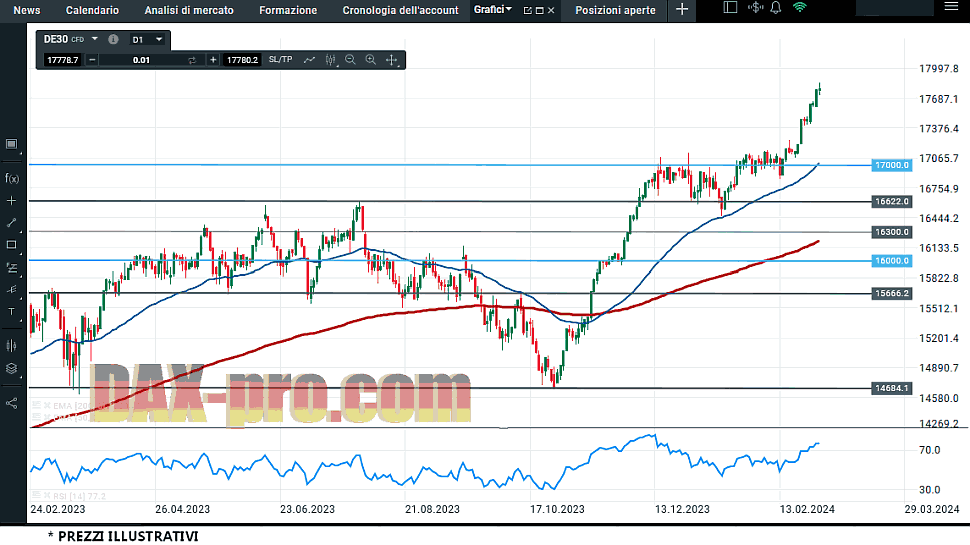Viewport: 970px width, 545px height.
Task: Open the f(x) indicators menu
Action: (12, 179)
